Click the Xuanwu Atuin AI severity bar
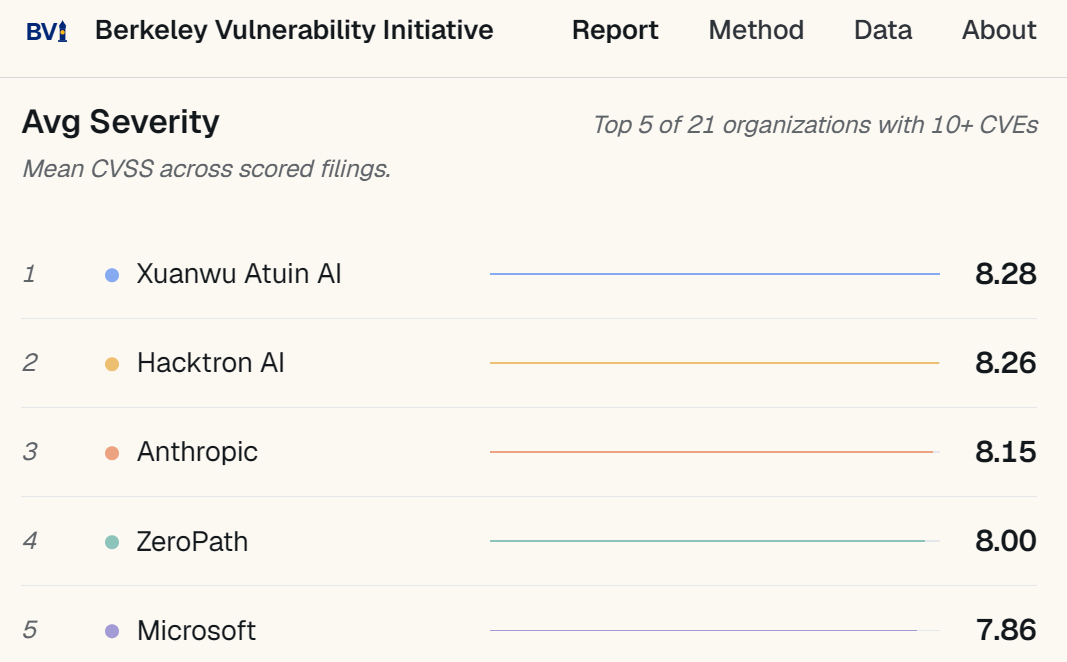The image size is (1067, 662). 715,274
